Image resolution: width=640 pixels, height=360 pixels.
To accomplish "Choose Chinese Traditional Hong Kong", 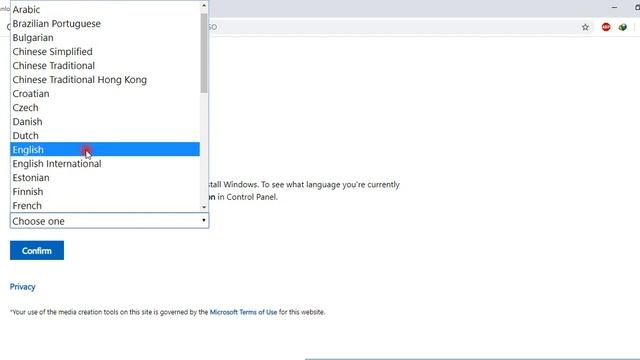I will (x=105, y=80).
